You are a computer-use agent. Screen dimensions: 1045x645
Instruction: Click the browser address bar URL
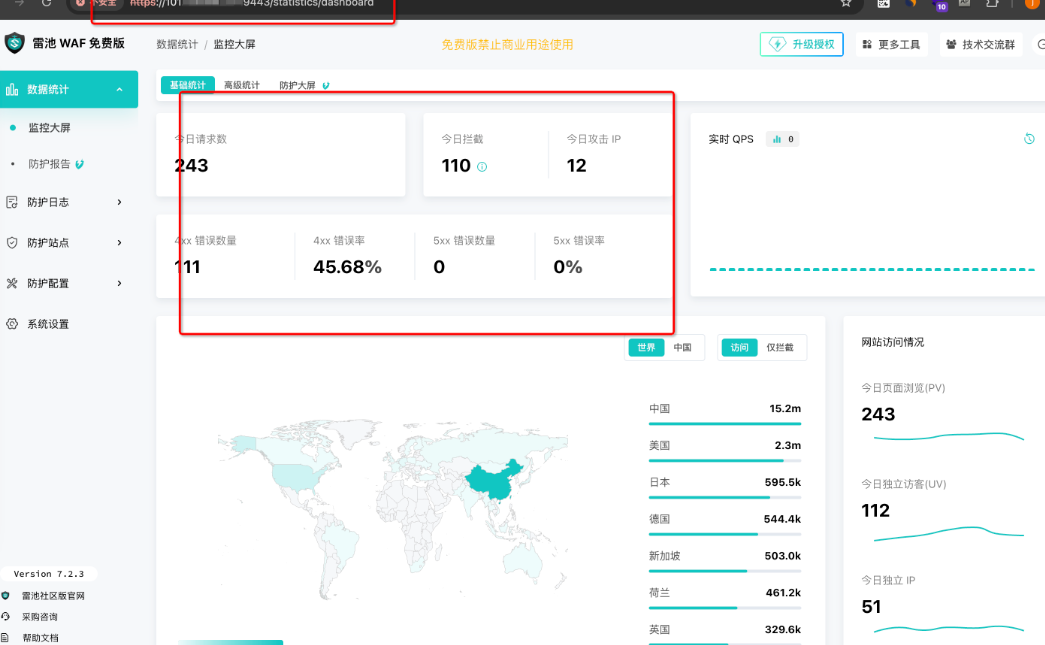tap(252, 3)
